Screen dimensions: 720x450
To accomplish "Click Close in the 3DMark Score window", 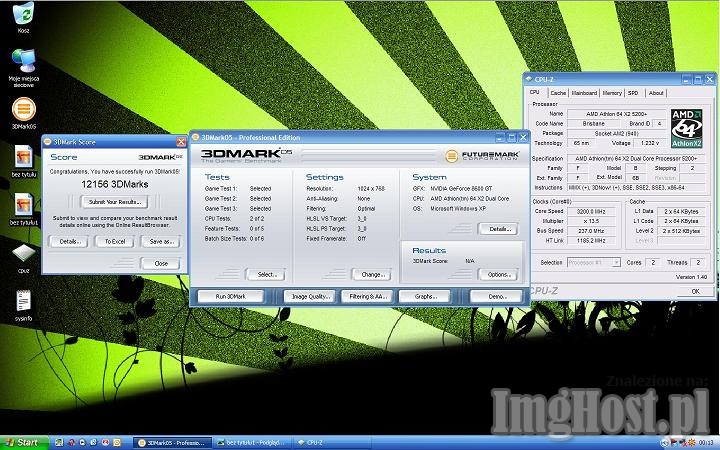I will click(161, 264).
